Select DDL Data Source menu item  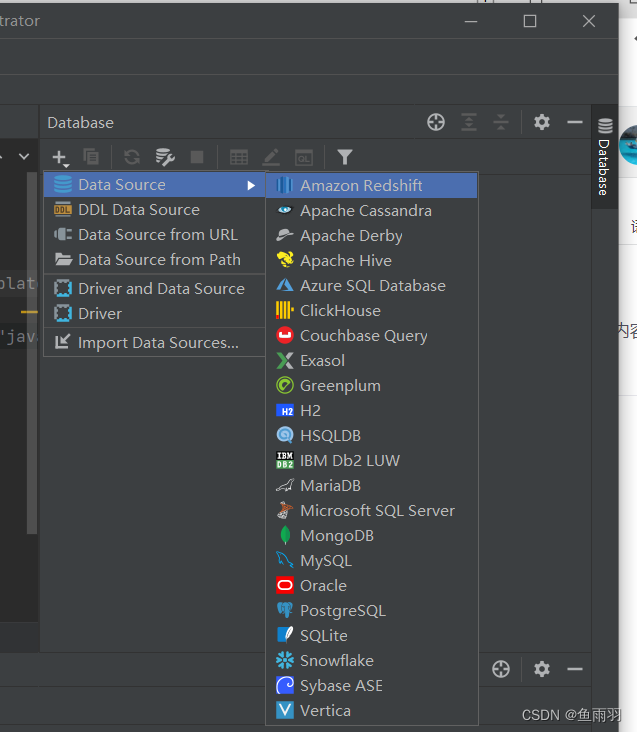(154, 210)
